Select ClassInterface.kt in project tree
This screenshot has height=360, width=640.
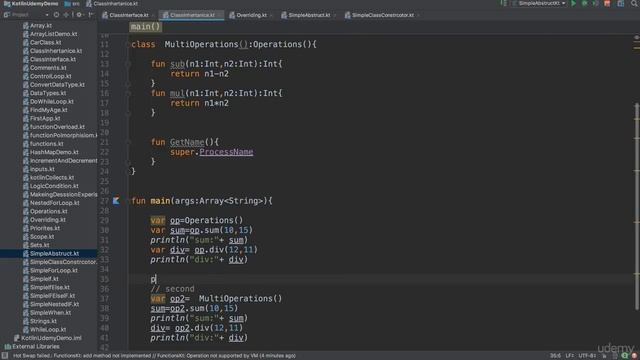click(49, 59)
